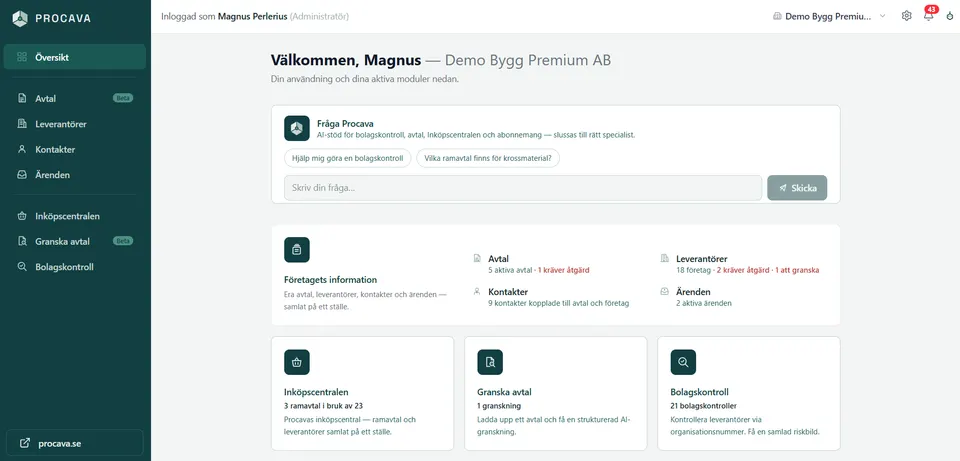960x461 pixels.
Task: Open the Bolagskontroll module card title
Action: pyautogui.click(x=700, y=392)
